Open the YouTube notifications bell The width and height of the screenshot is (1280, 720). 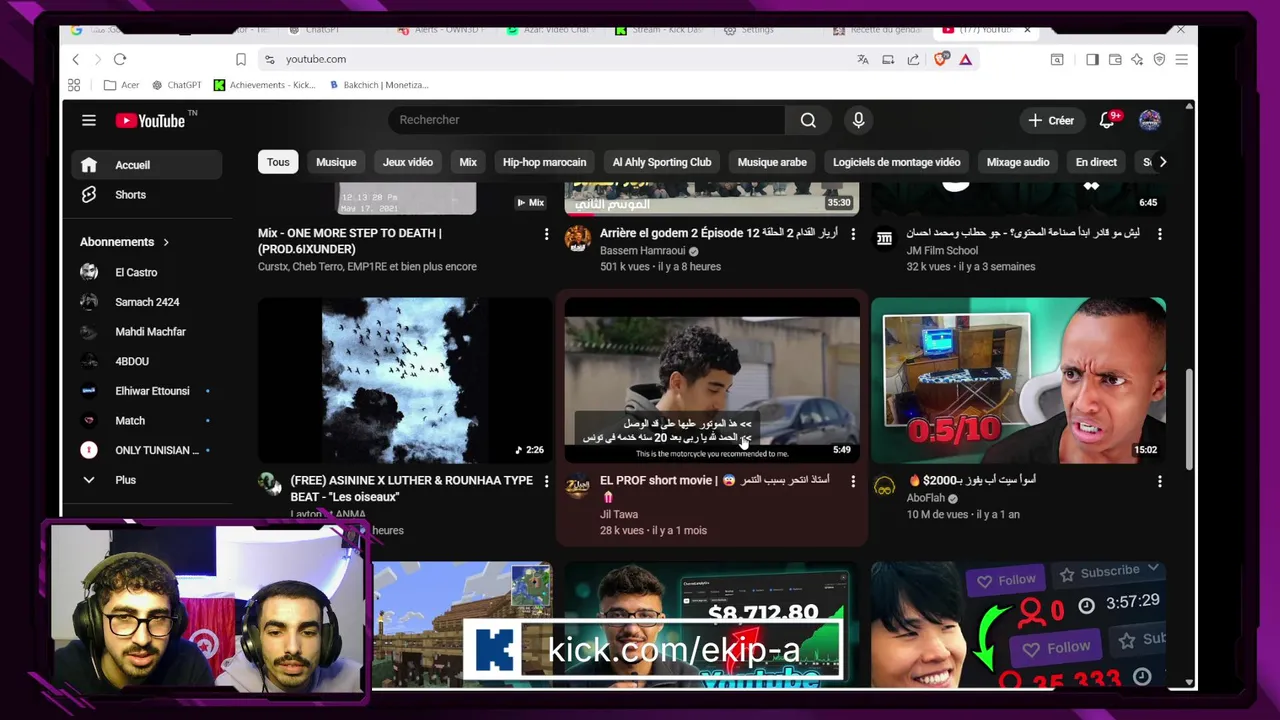click(1107, 120)
